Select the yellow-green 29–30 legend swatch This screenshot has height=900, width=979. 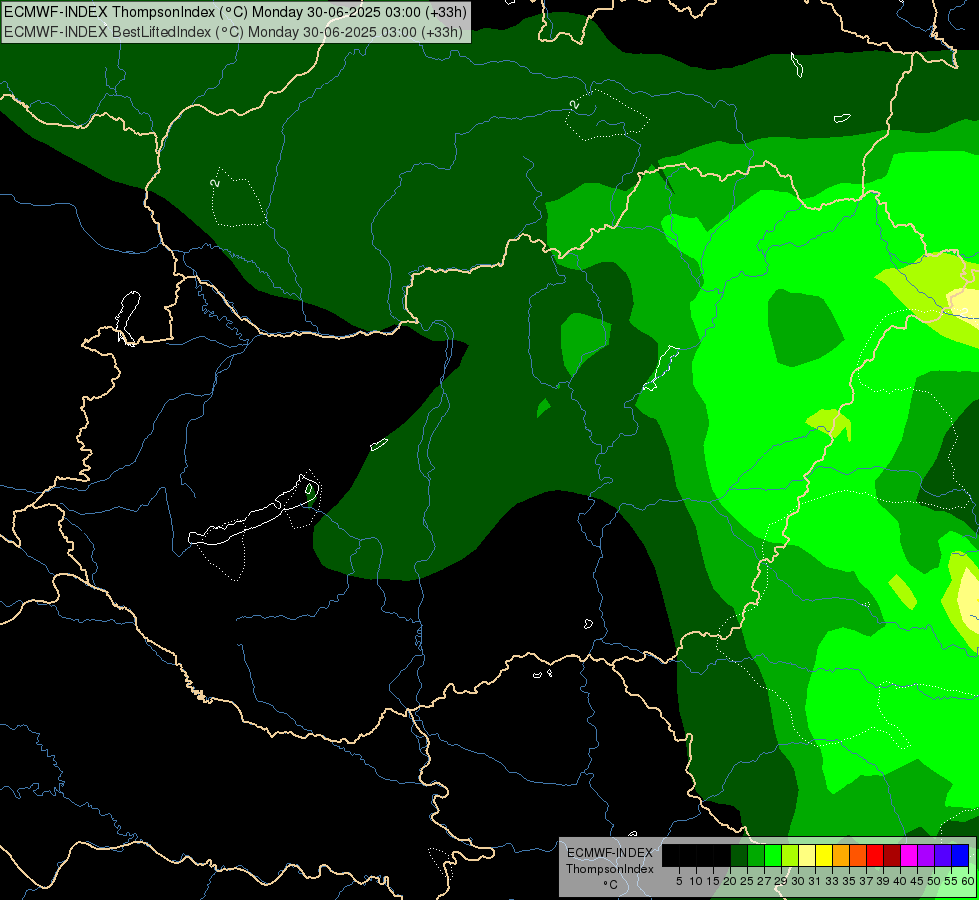click(790, 855)
